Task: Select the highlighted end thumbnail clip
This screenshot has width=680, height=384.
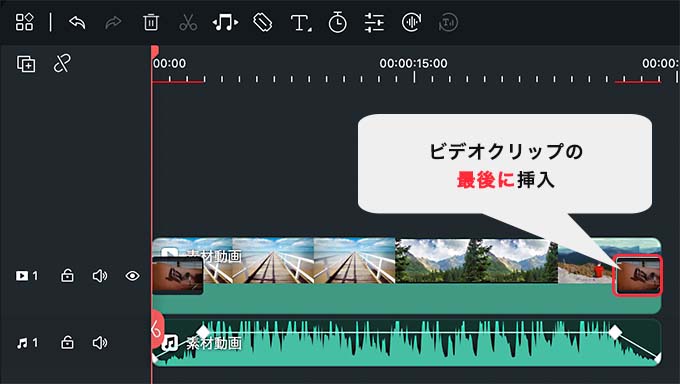Action: coord(638,276)
